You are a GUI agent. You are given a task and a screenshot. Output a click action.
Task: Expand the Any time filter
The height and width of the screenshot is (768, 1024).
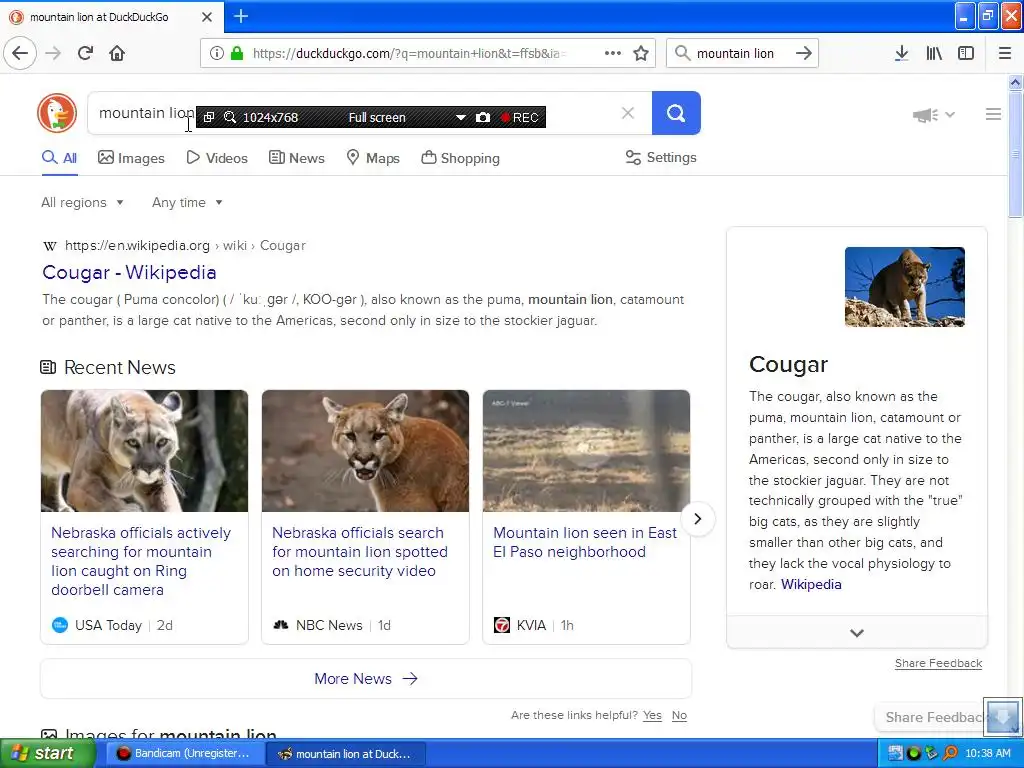click(187, 202)
